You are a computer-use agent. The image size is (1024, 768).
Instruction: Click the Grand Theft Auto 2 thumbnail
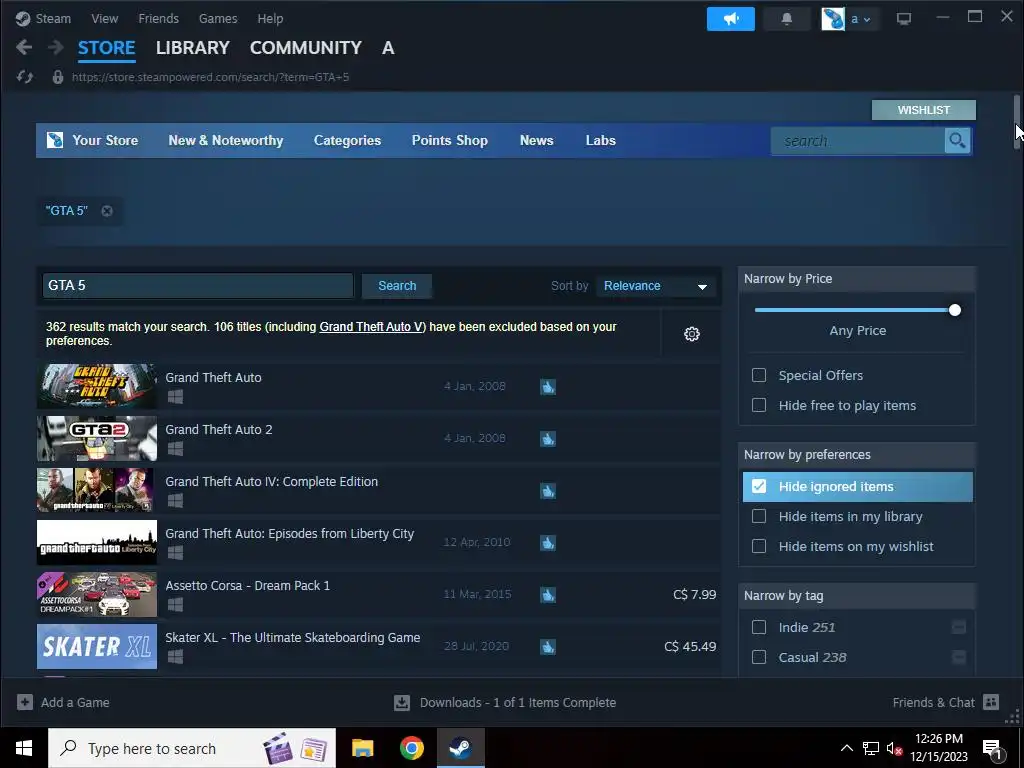tap(97, 438)
